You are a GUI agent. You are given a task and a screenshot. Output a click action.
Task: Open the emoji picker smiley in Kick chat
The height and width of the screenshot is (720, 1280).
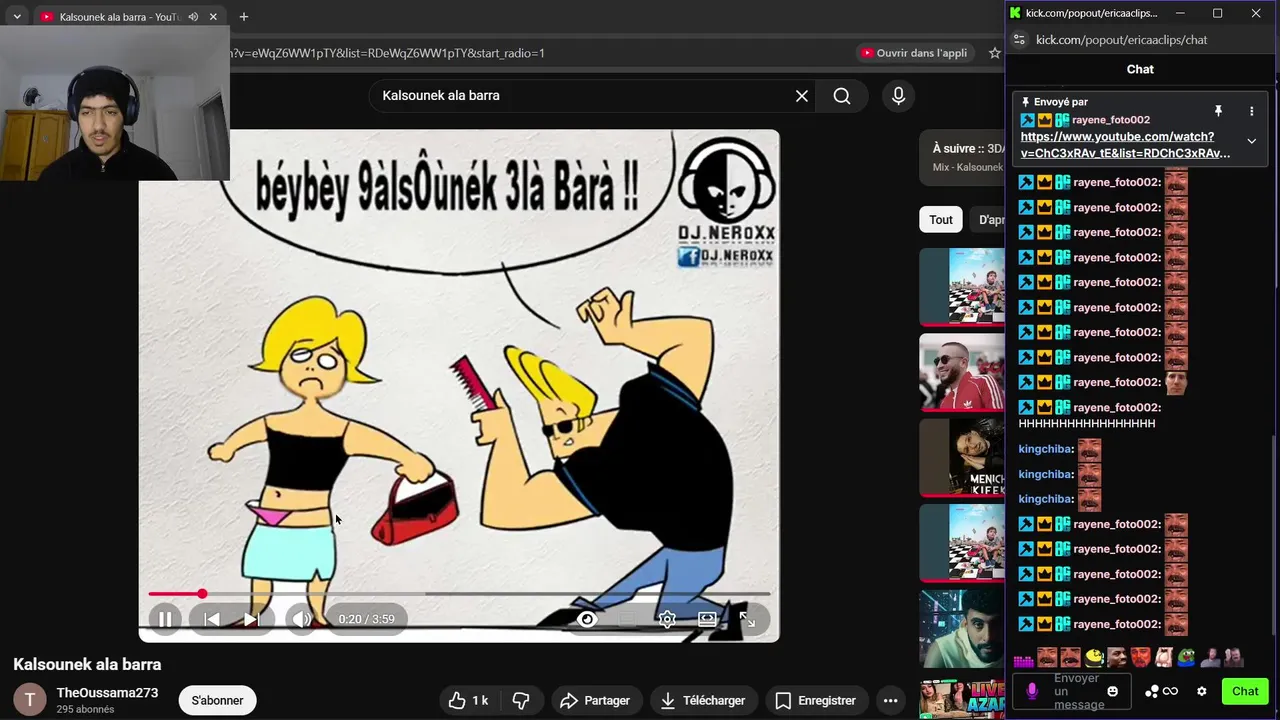point(1113,691)
